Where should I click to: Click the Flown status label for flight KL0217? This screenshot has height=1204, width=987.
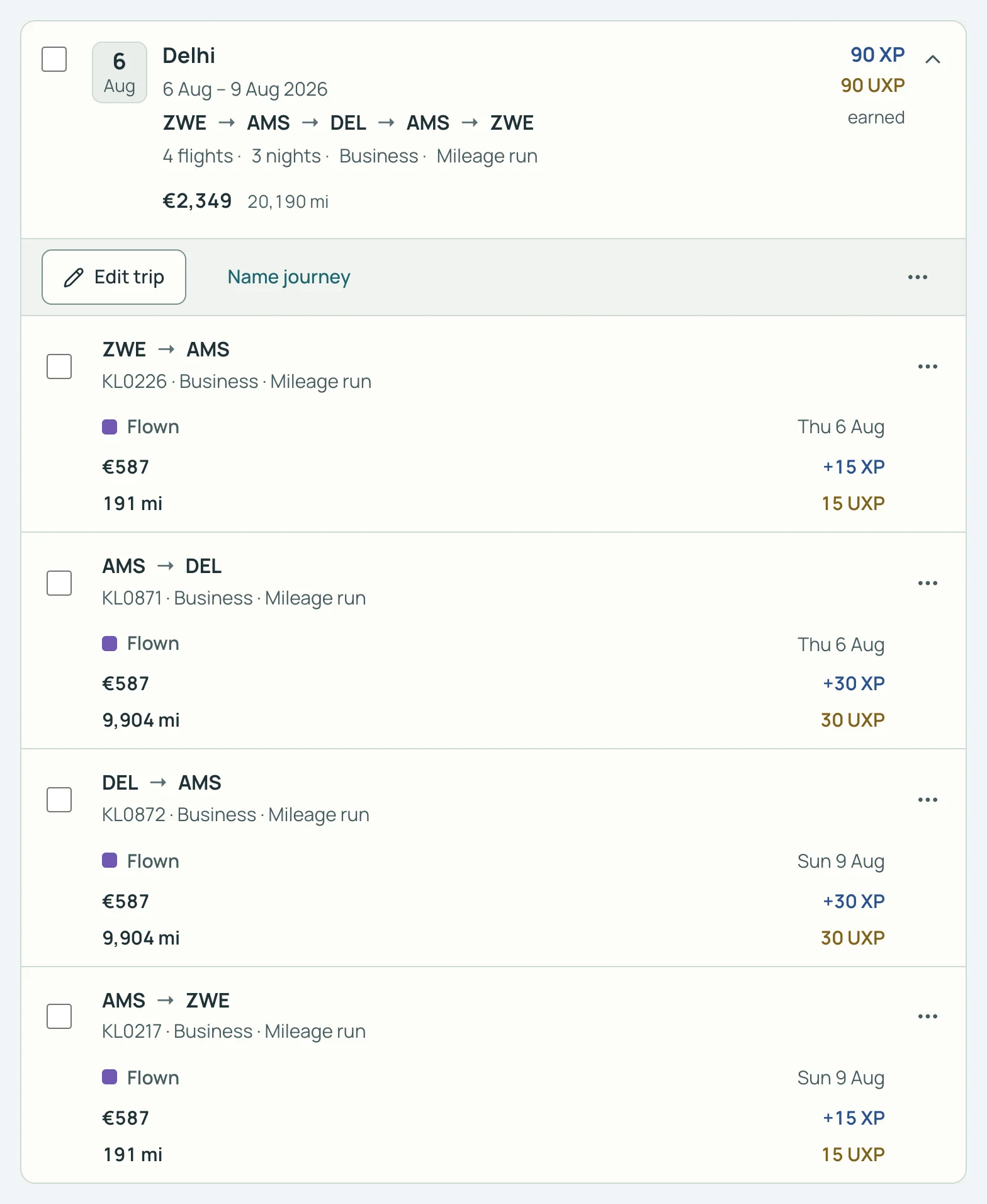coord(153,1078)
